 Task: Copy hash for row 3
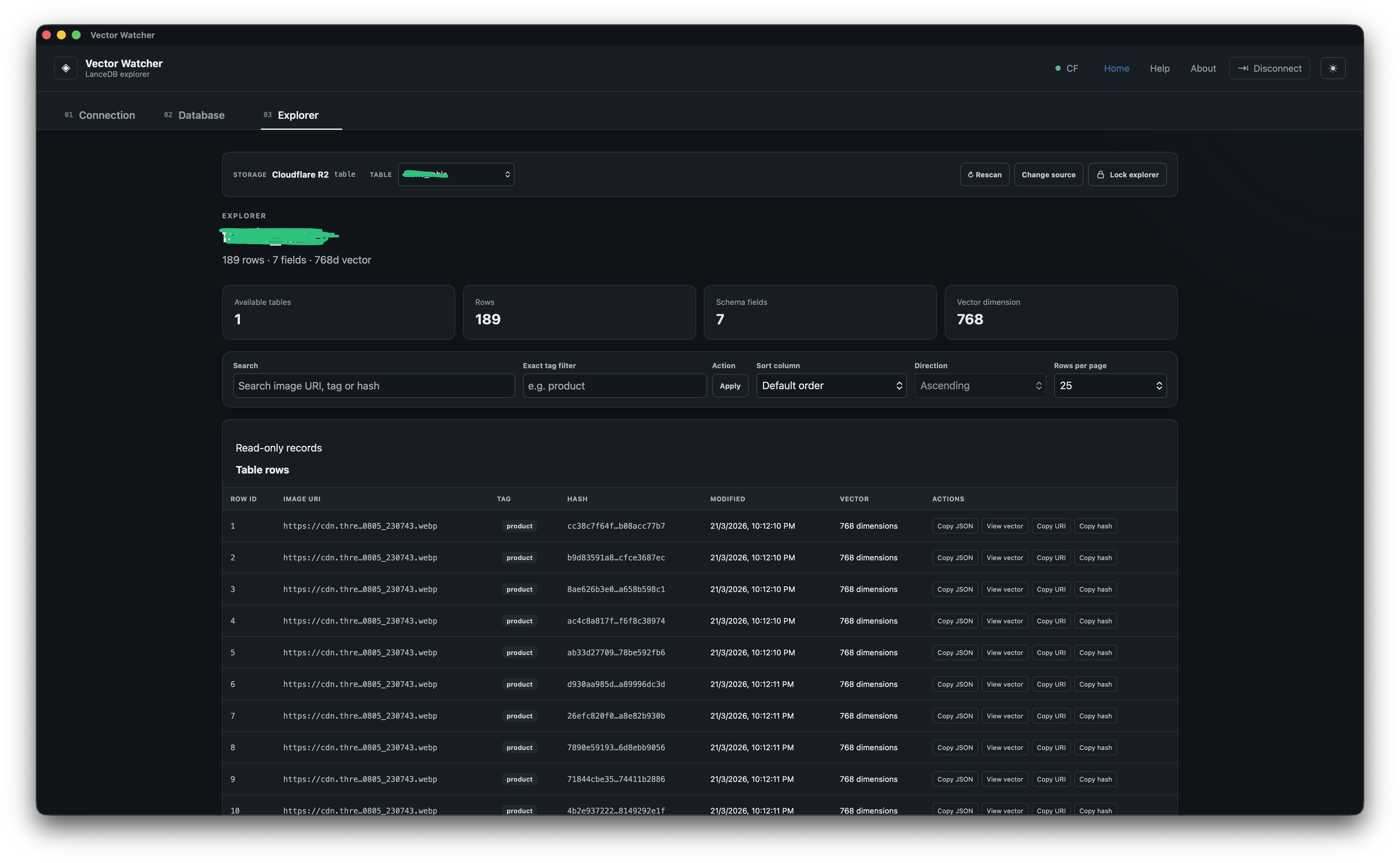click(1095, 590)
